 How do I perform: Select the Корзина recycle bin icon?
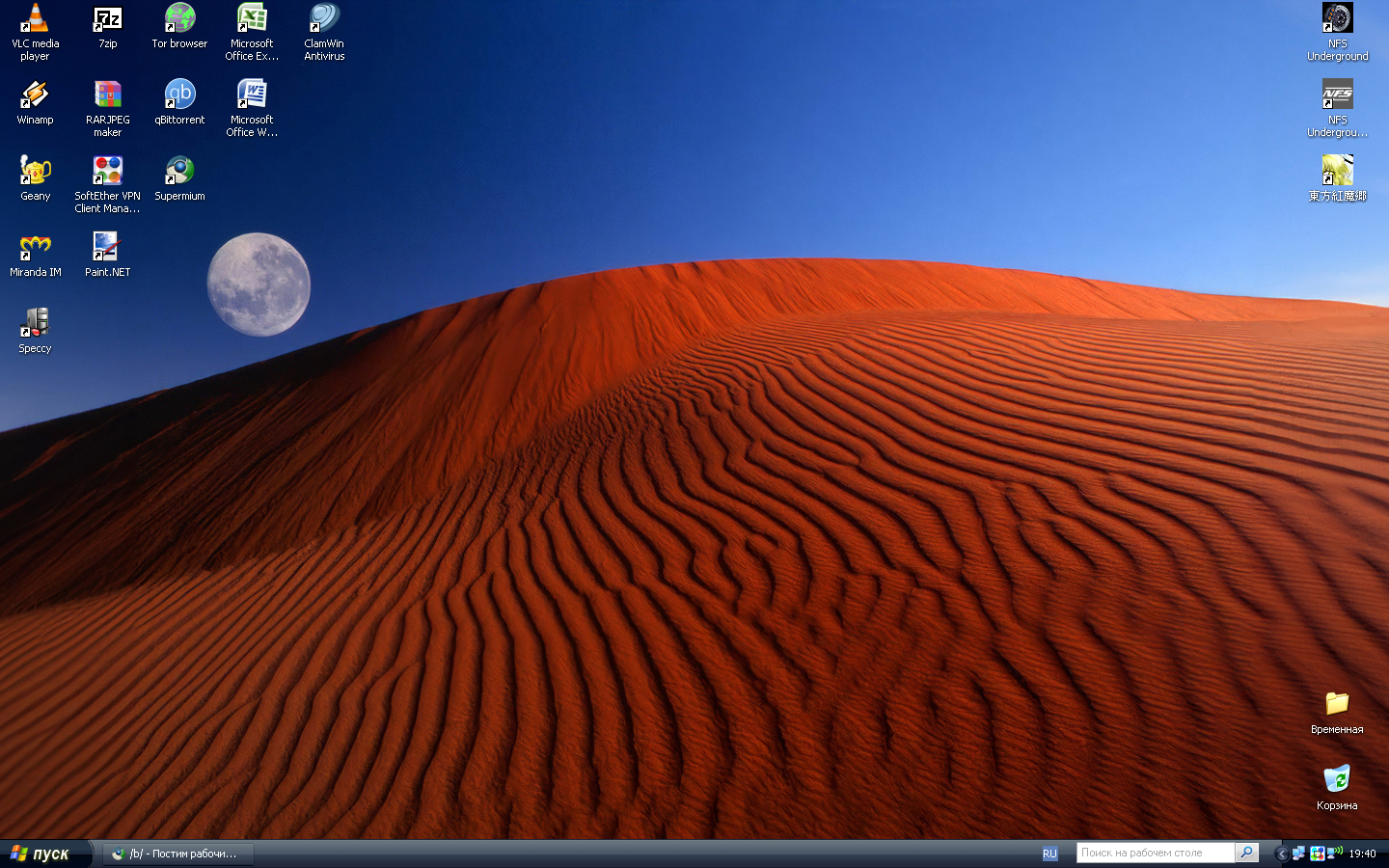(x=1337, y=788)
